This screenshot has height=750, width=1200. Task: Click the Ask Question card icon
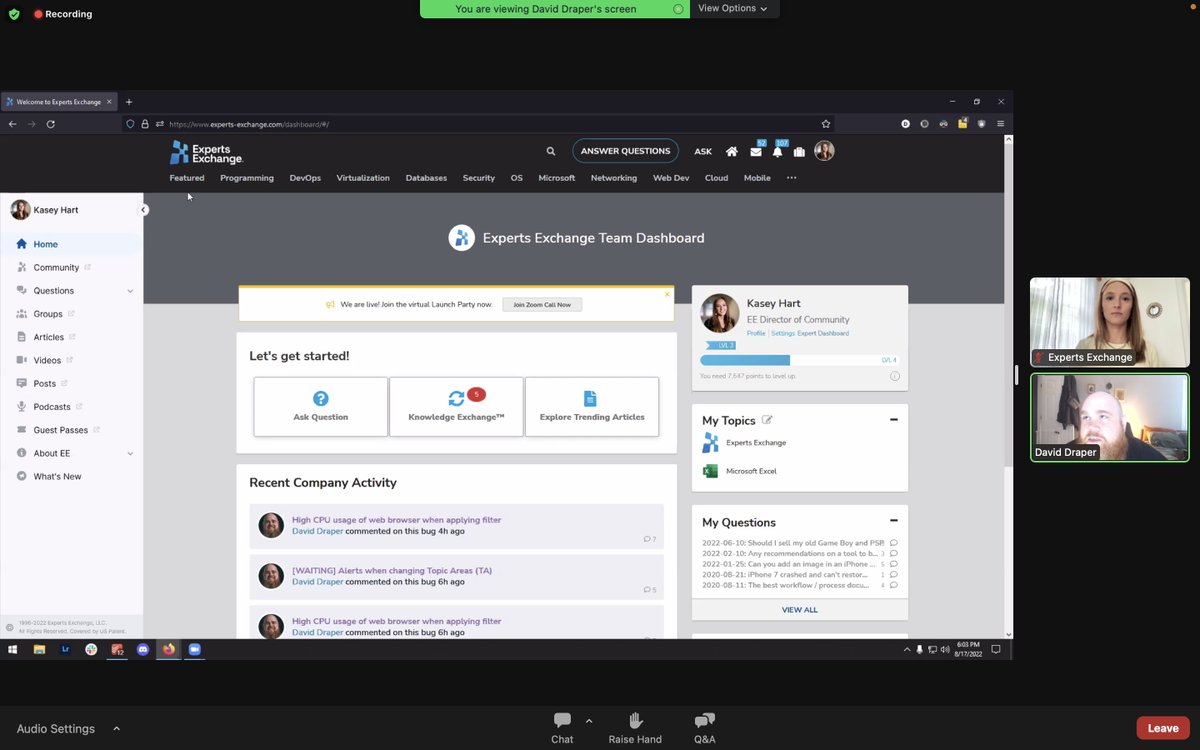[x=321, y=399]
